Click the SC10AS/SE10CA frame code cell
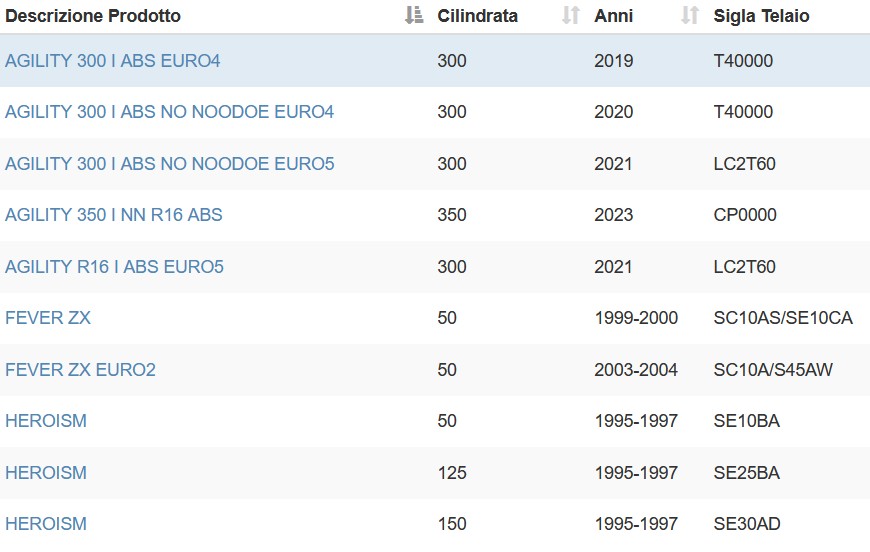Viewport: 870px width, 552px height. coord(783,318)
